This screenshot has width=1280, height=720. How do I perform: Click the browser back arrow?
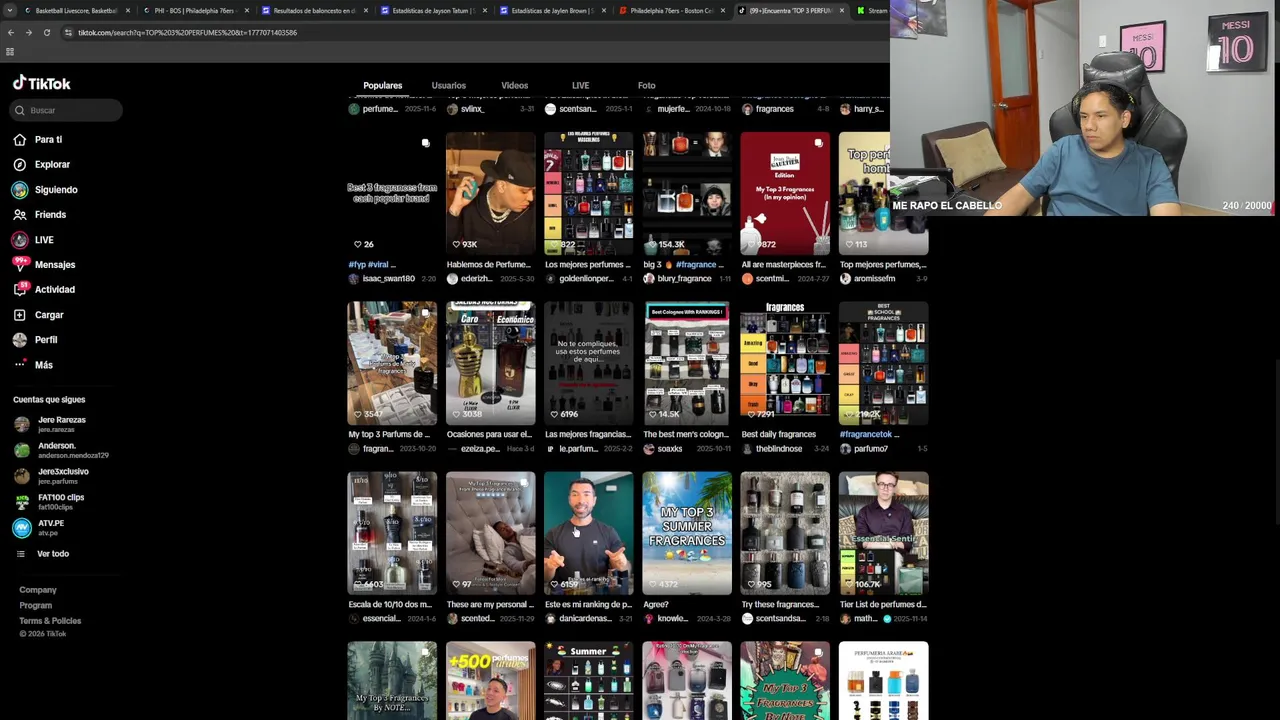[x=11, y=33]
